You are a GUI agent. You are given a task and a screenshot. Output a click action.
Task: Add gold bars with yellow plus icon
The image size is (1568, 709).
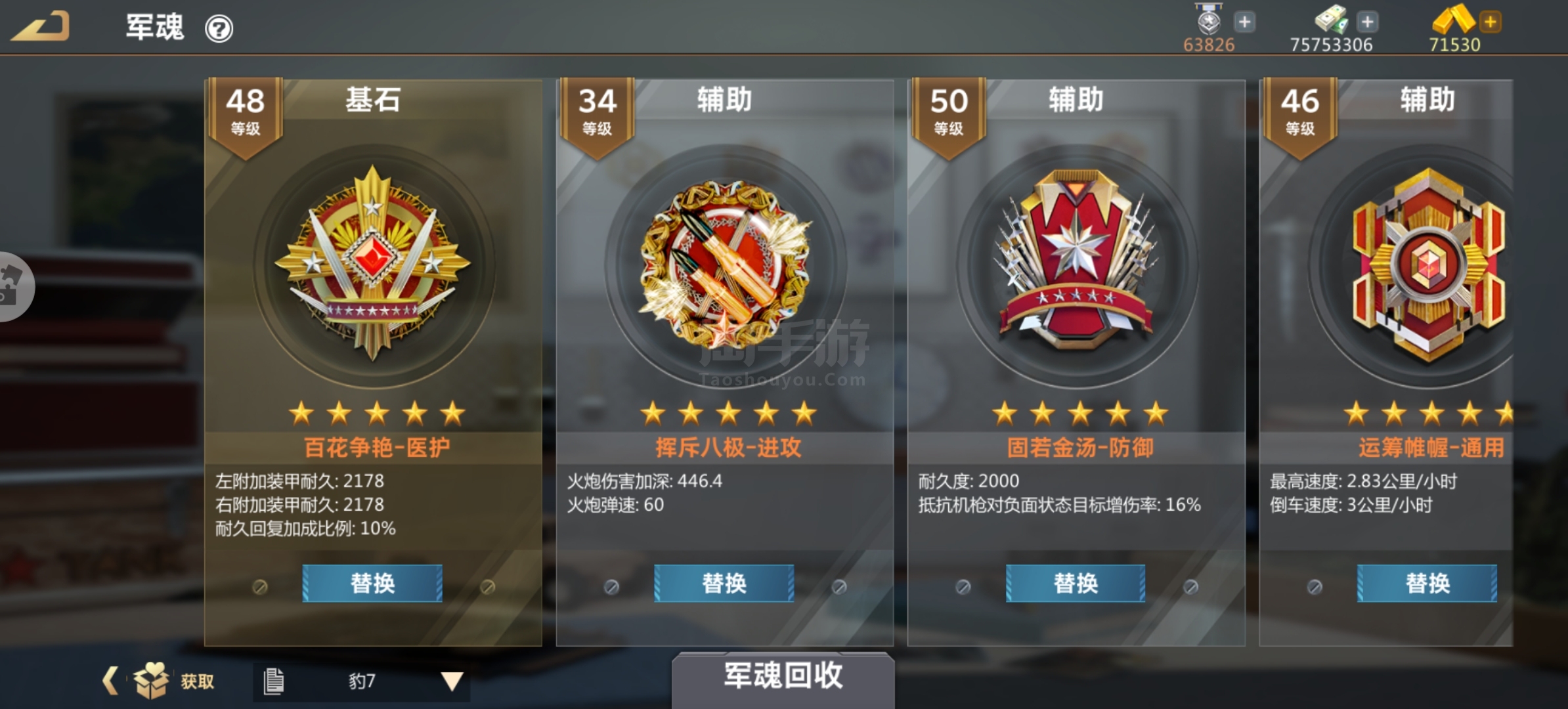tap(1491, 22)
